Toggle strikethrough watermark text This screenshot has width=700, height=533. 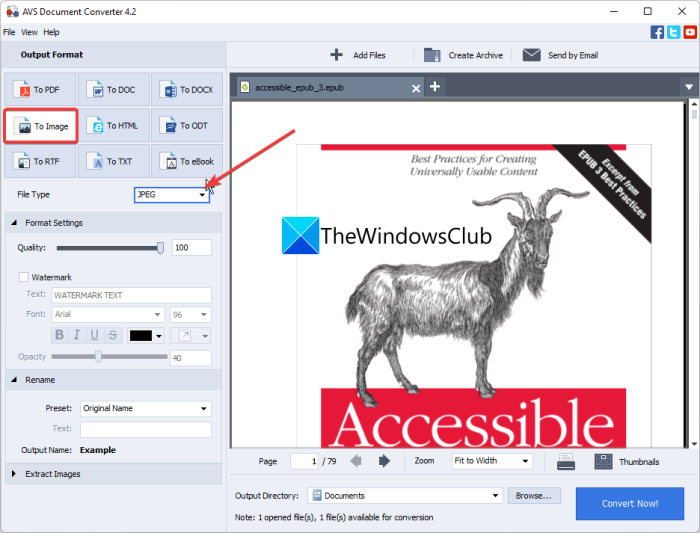tap(112, 335)
